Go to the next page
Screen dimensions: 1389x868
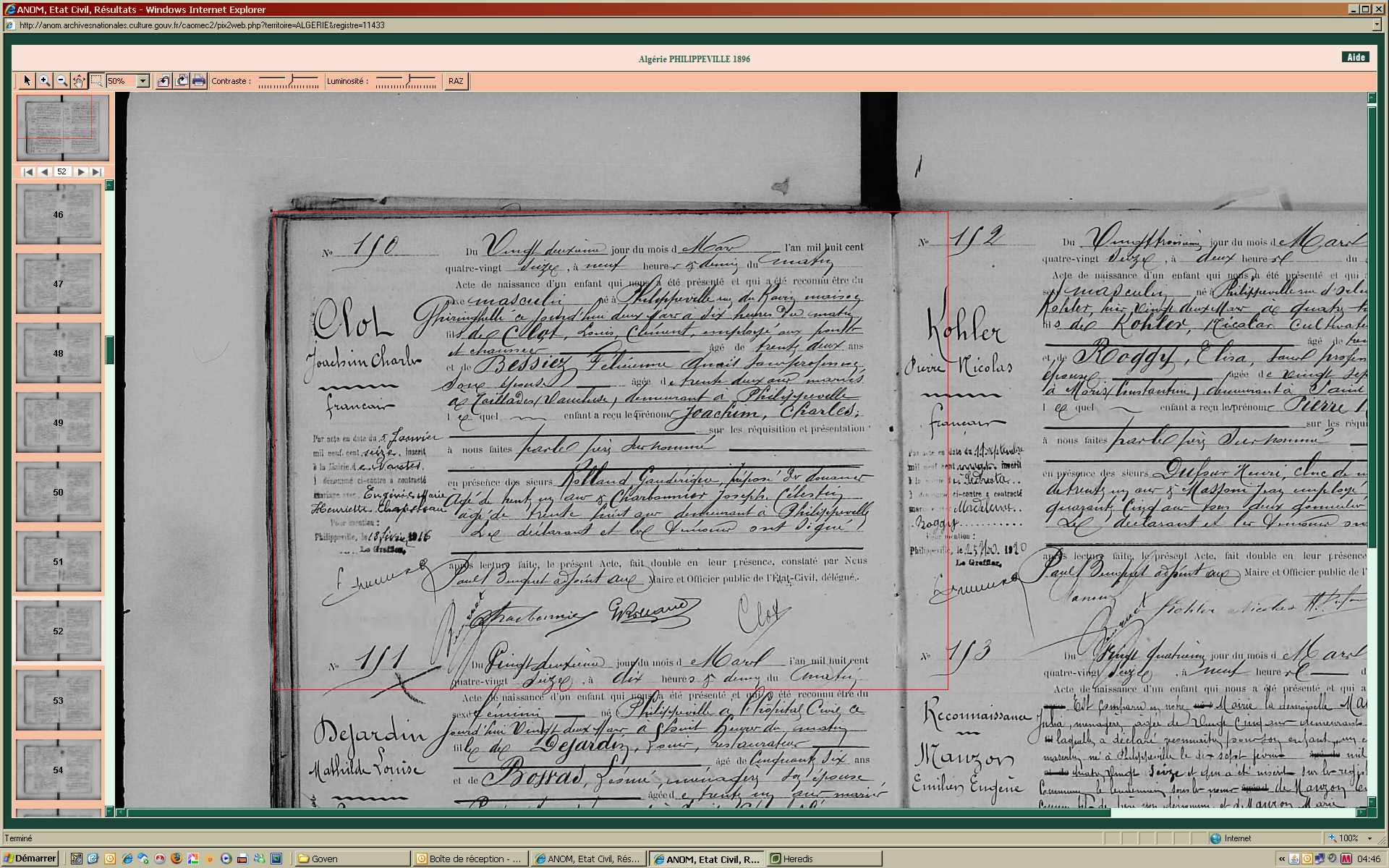(81, 172)
